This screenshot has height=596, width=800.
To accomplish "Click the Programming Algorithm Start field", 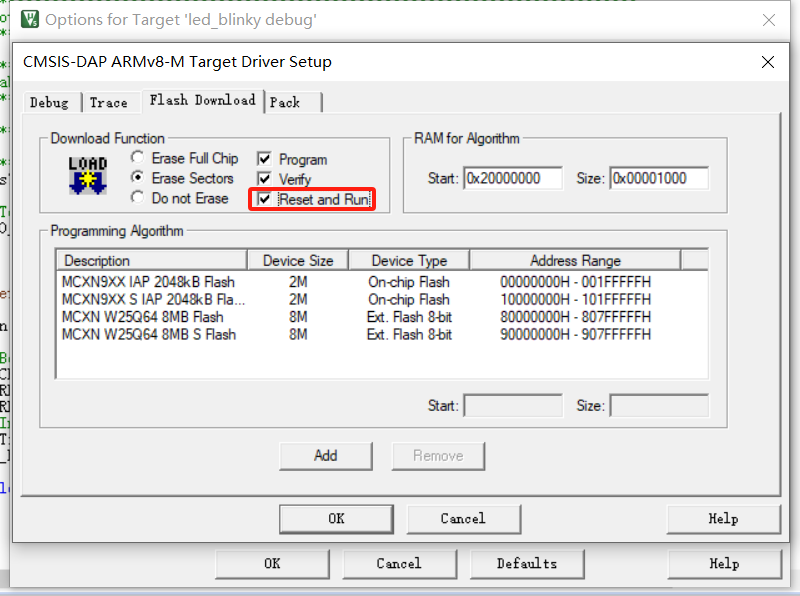I will point(513,406).
